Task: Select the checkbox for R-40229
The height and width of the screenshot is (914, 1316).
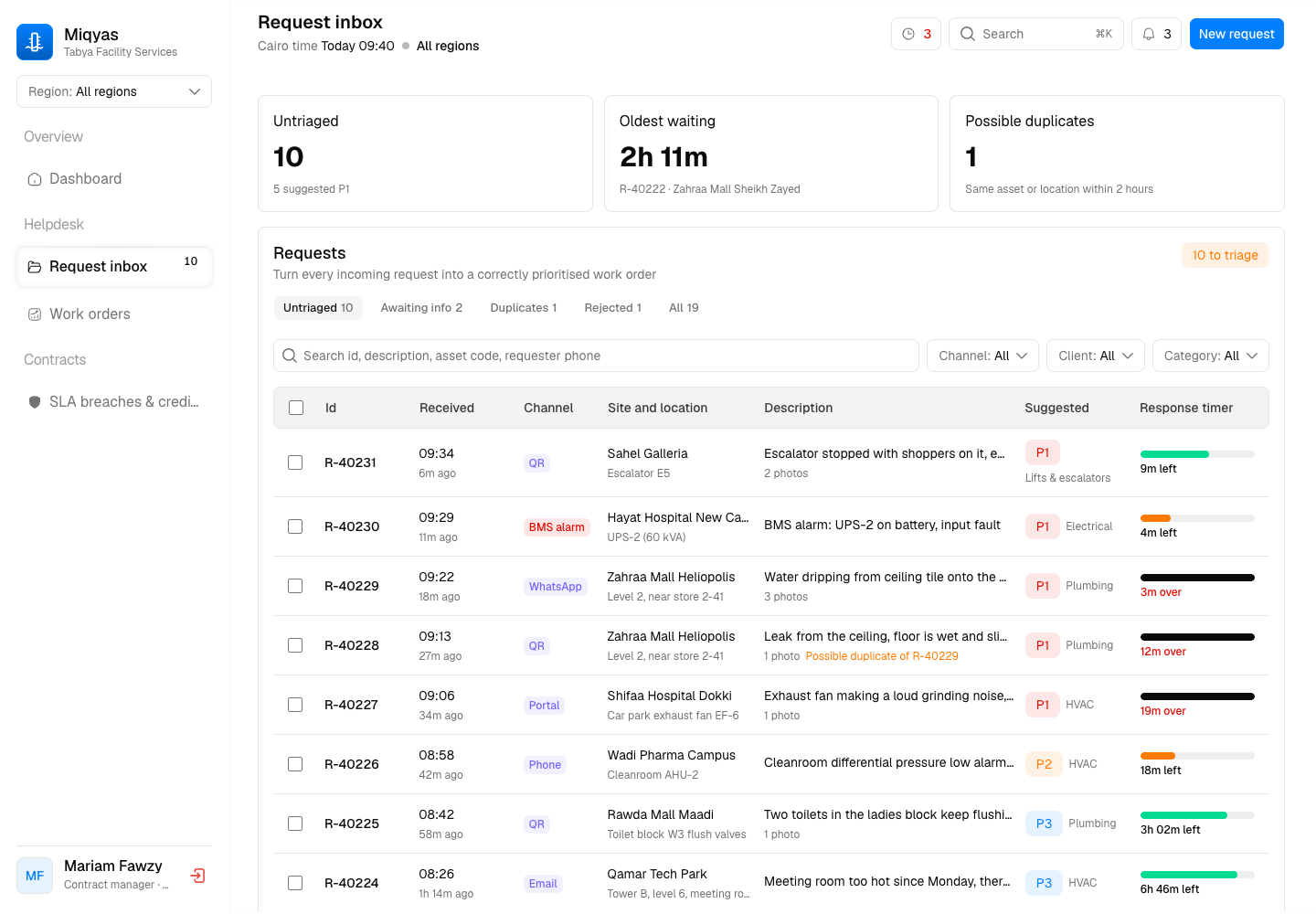Action: [x=295, y=586]
